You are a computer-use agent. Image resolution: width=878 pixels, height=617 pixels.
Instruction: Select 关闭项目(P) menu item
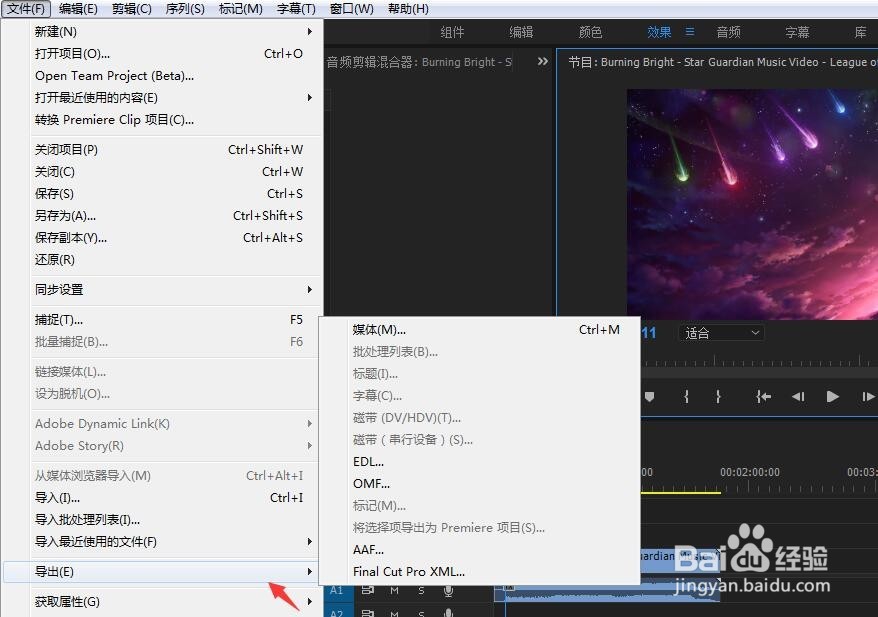162,149
